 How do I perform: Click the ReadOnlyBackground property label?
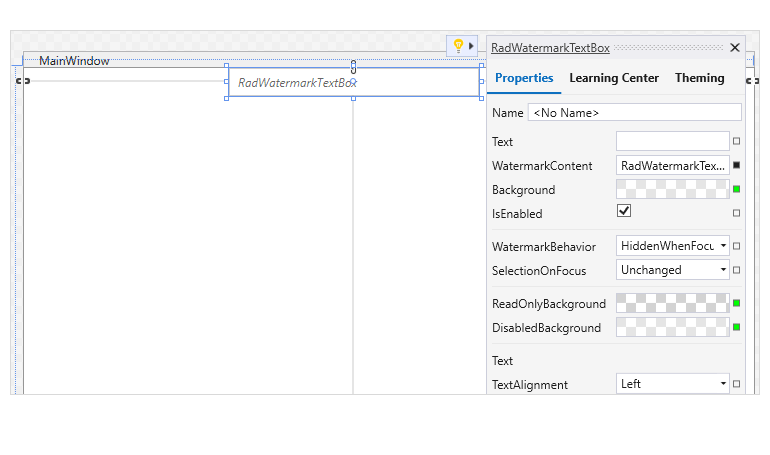click(549, 304)
